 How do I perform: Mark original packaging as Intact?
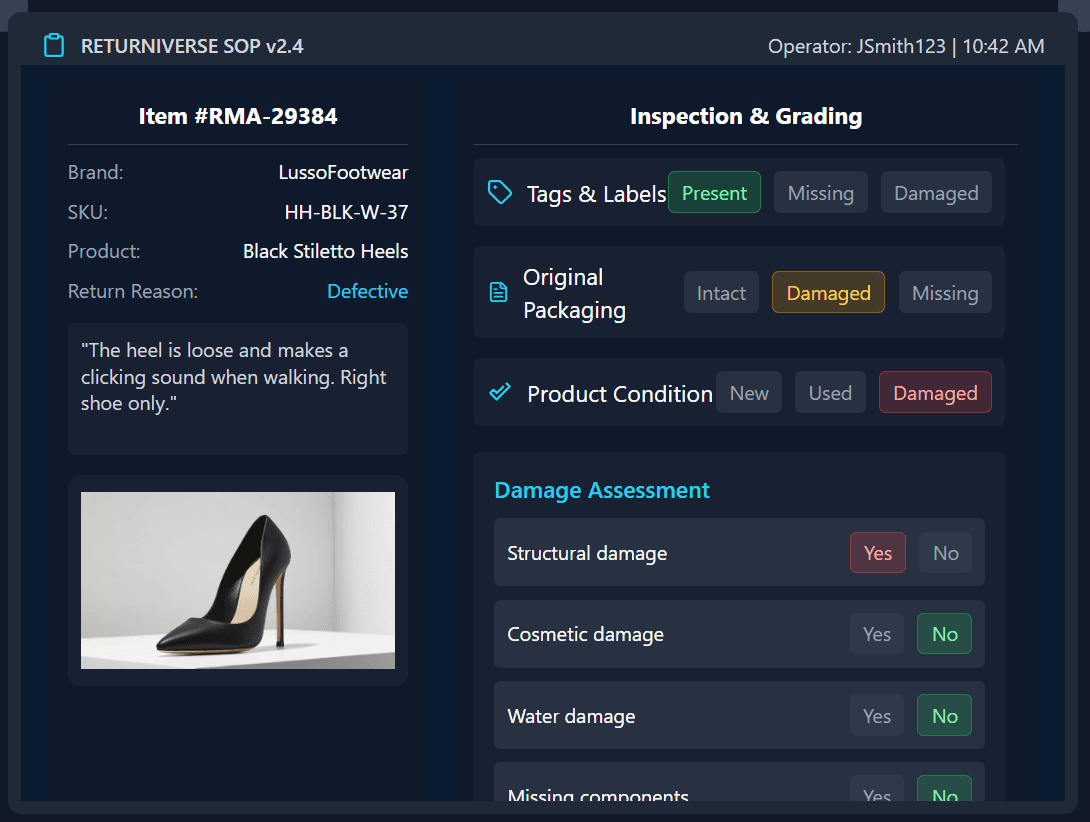[721, 292]
